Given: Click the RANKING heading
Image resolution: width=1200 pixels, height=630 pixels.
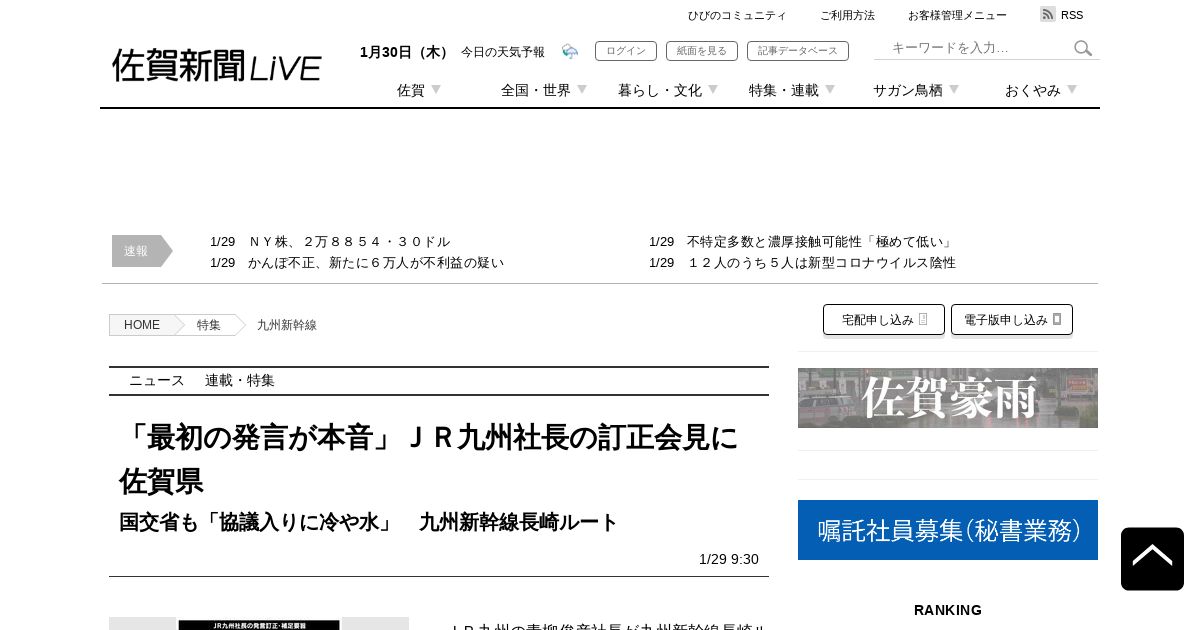Looking at the screenshot, I should 948,610.
